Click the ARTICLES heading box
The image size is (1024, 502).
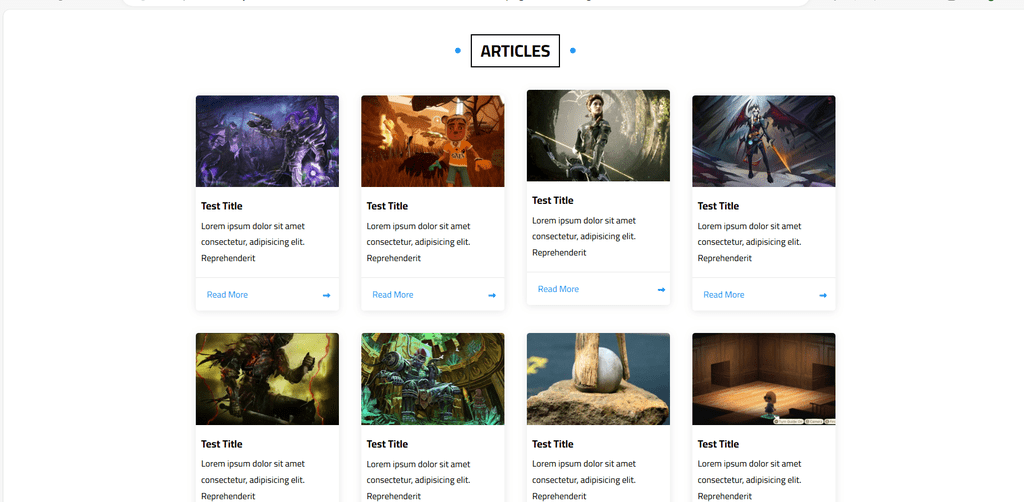tap(515, 51)
